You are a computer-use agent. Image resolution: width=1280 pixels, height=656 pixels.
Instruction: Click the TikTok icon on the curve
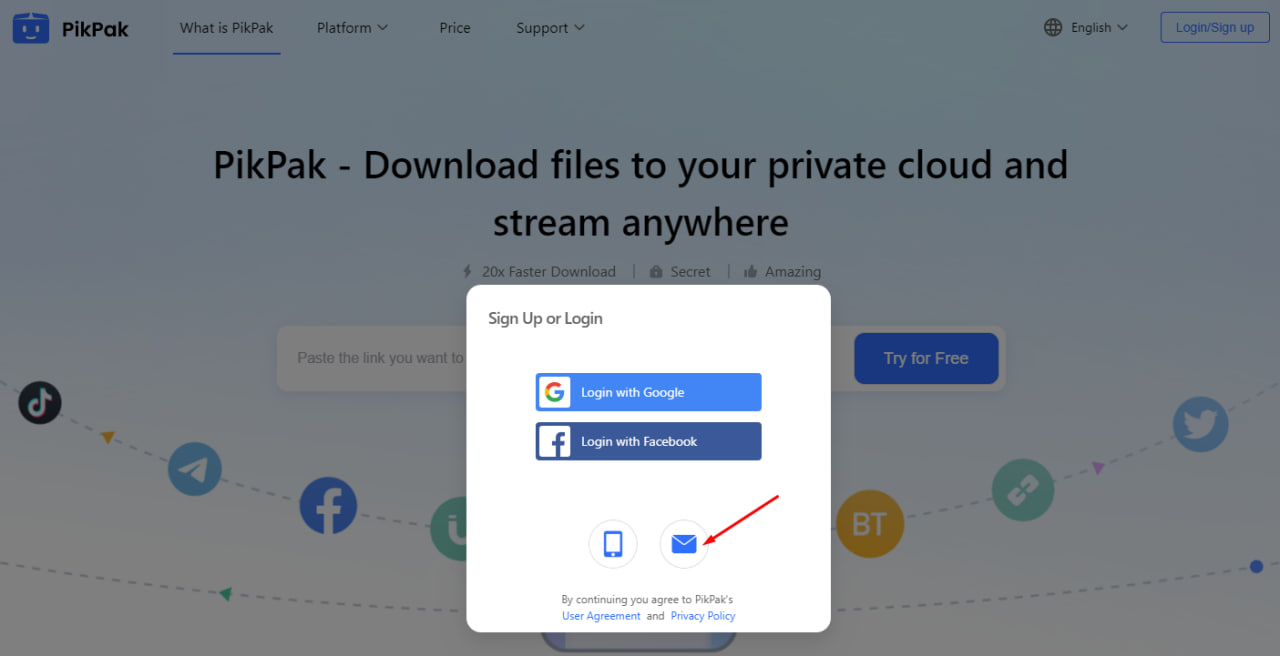point(40,402)
